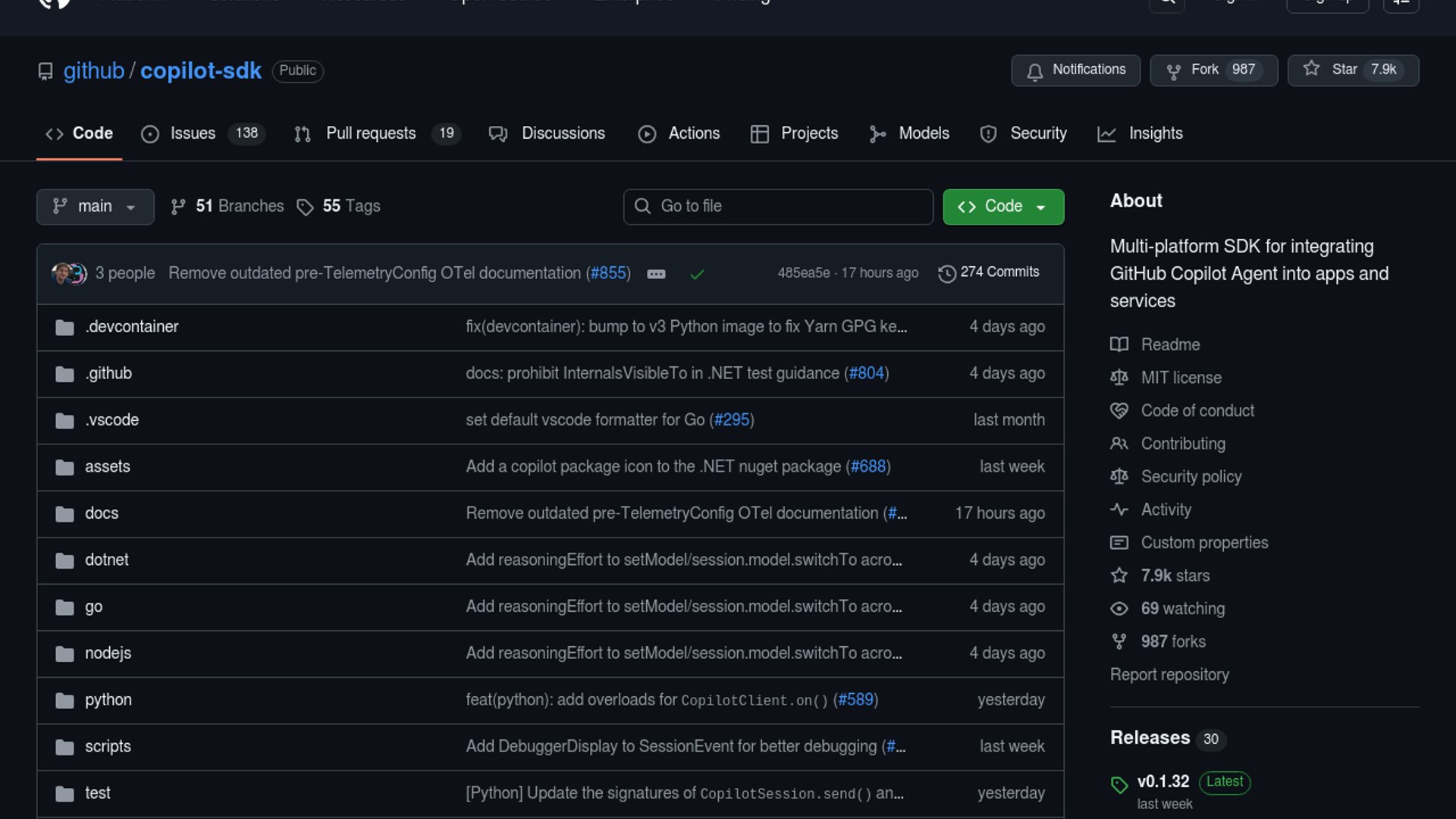Click the latest release tag icon
This screenshot has height=819, width=1456.
point(1119,784)
